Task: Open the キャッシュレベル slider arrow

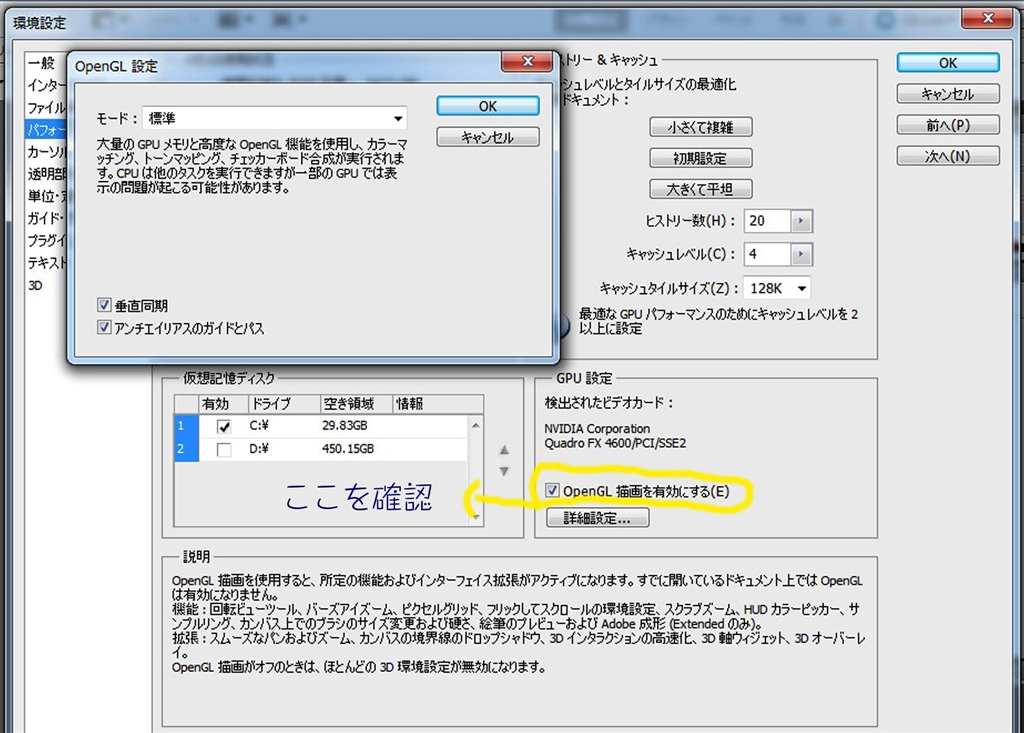Action: pyautogui.click(x=801, y=254)
